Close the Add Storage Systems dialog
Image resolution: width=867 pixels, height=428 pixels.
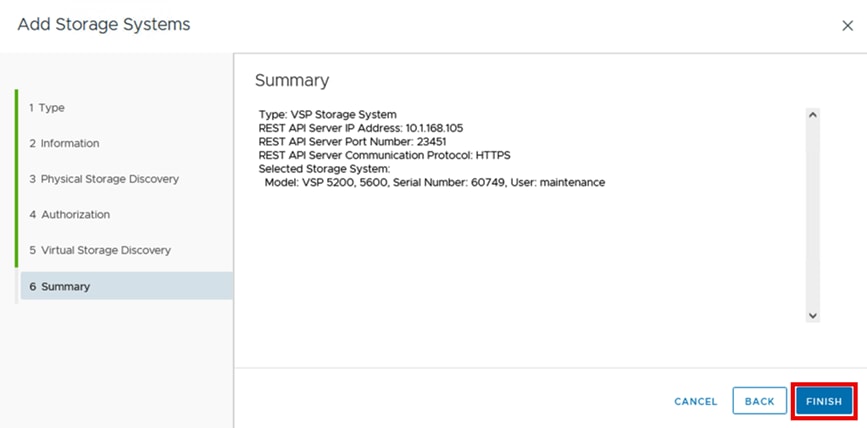click(x=847, y=26)
